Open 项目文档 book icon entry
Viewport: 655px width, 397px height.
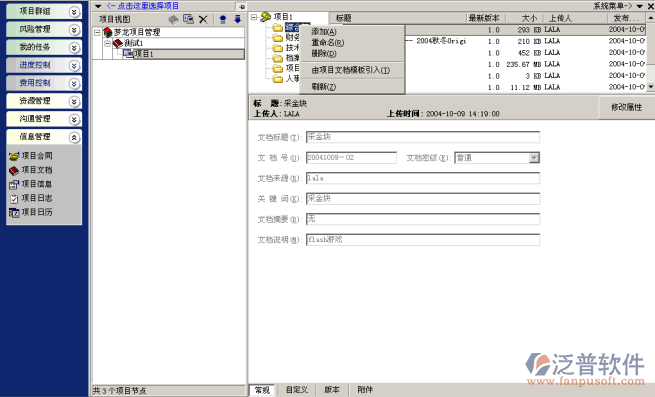(31, 170)
